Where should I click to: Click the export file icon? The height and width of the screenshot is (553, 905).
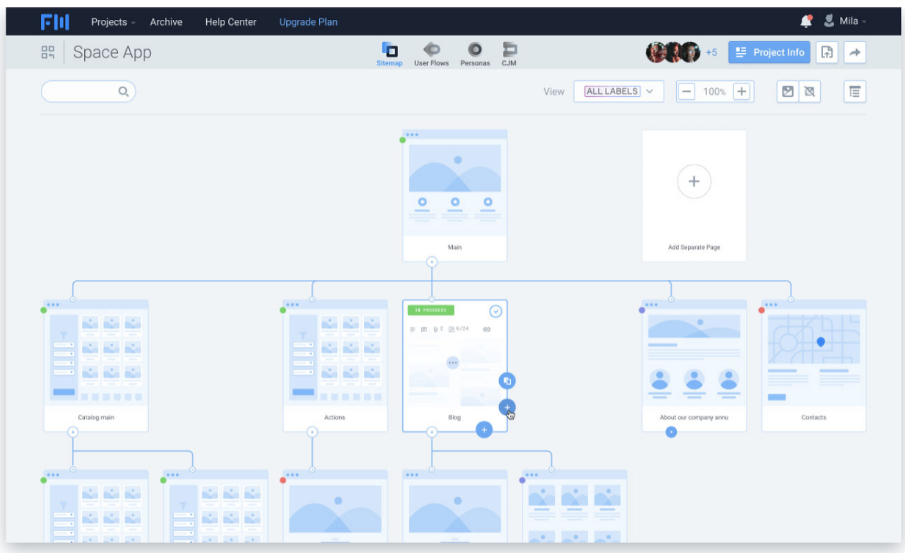(827, 52)
